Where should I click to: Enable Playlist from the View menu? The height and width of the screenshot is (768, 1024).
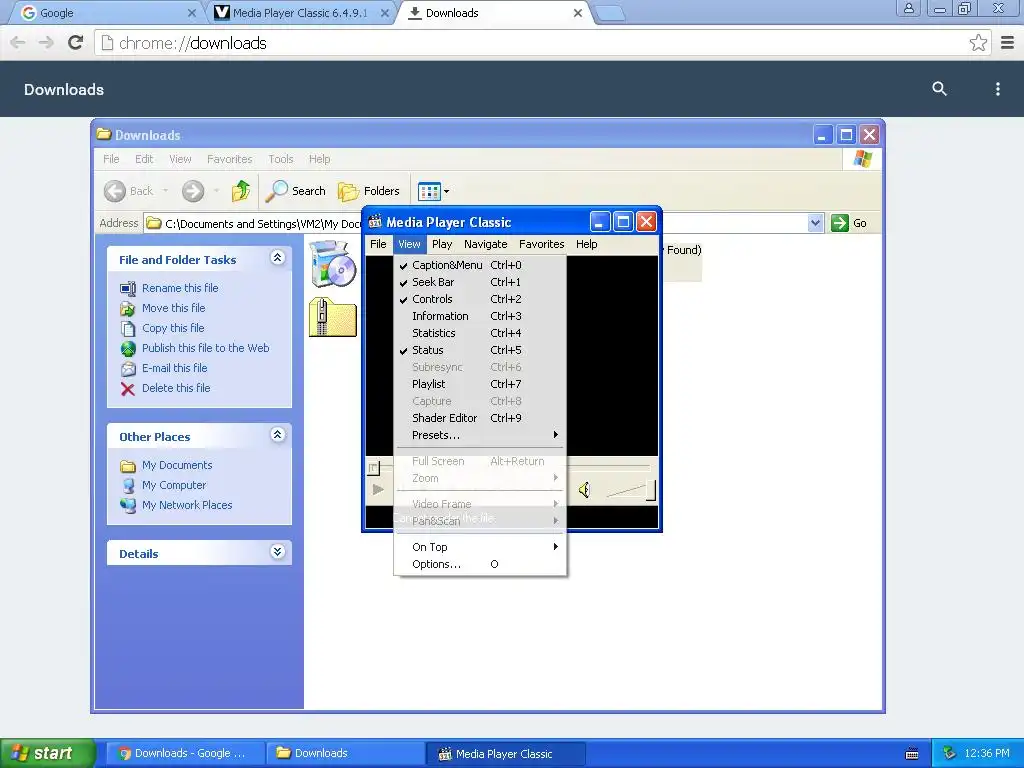point(480,384)
